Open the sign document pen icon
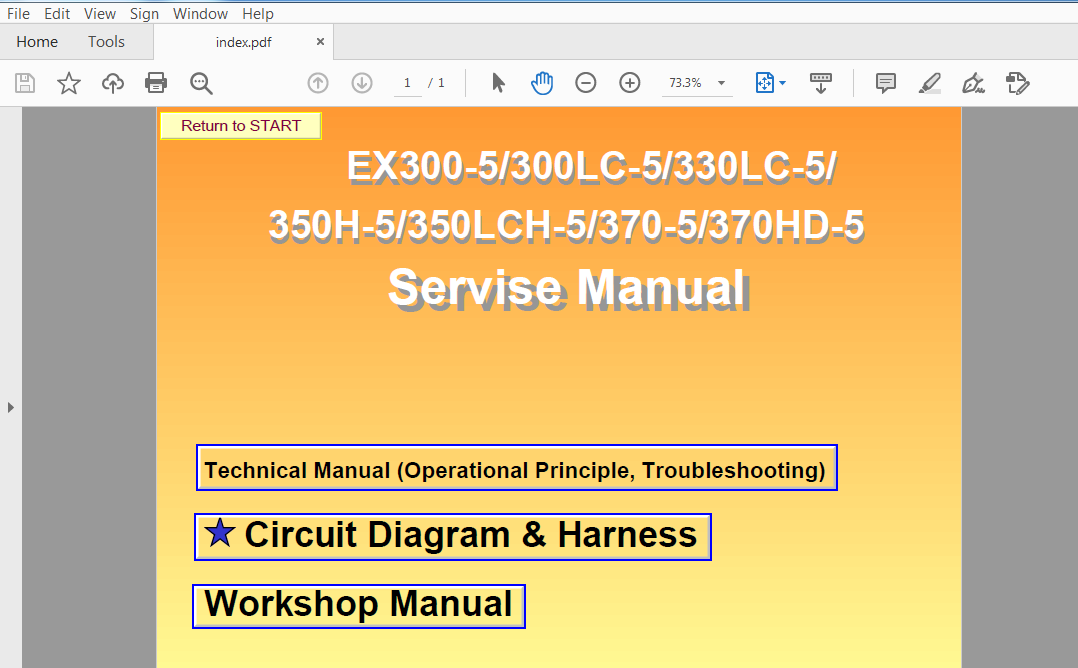 974,83
